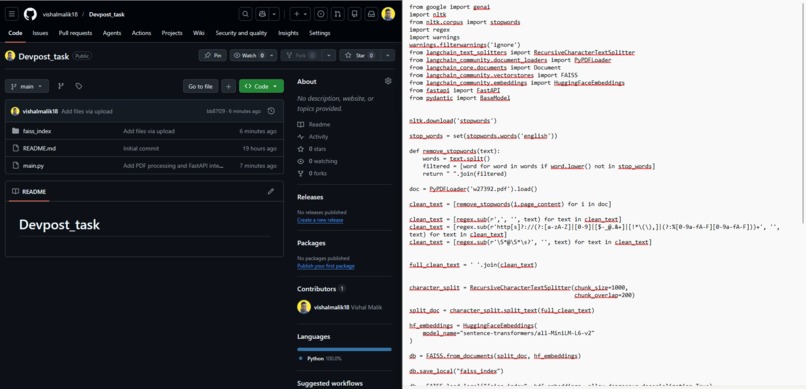The image size is (806, 389).
Task: Open the vishalmalik18 contributor avatar
Action: pos(304,307)
